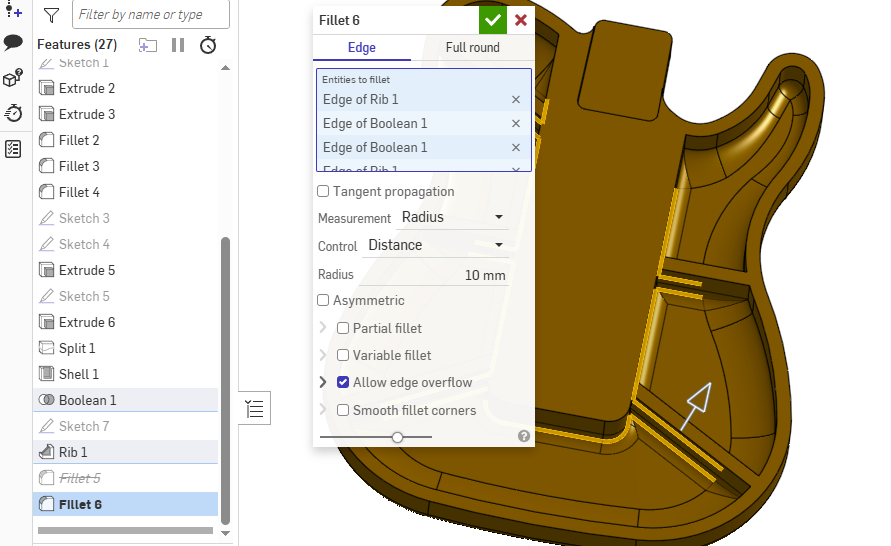Enable Smooth fillet corners checkbox
Viewport: 891px width, 546px height.
pyautogui.click(x=343, y=410)
